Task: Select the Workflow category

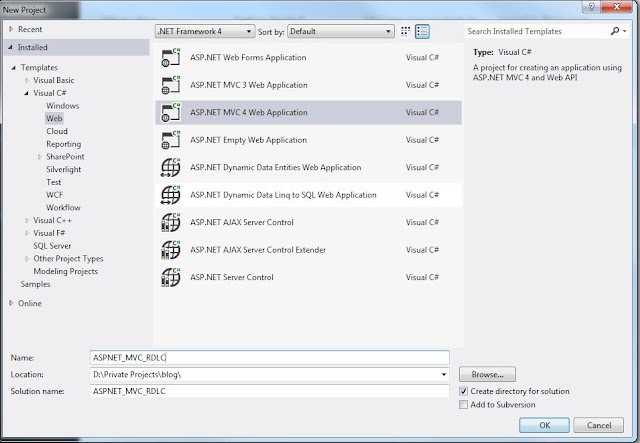Action: (x=63, y=207)
